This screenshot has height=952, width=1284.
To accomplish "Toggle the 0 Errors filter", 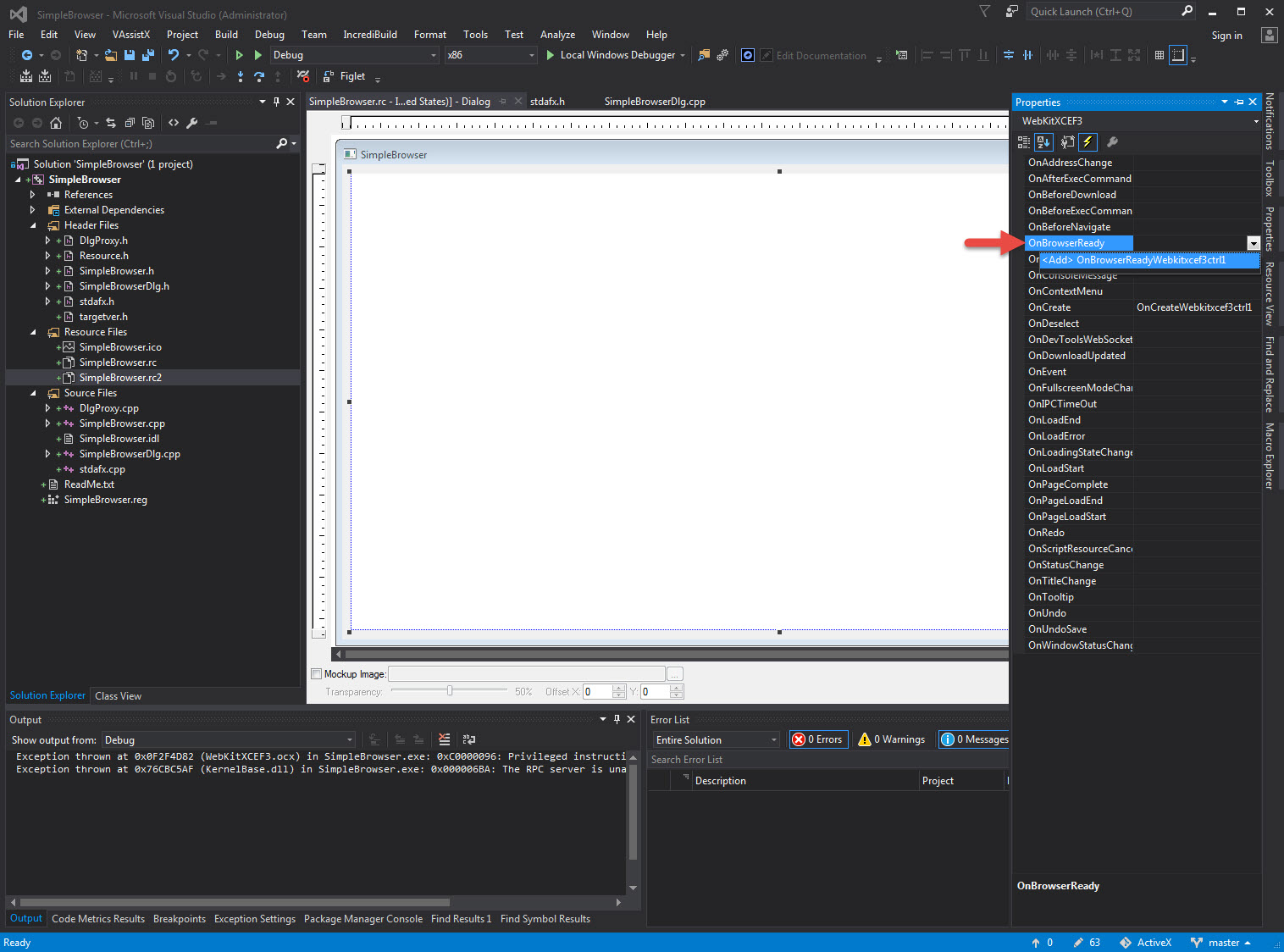I will click(x=817, y=739).
